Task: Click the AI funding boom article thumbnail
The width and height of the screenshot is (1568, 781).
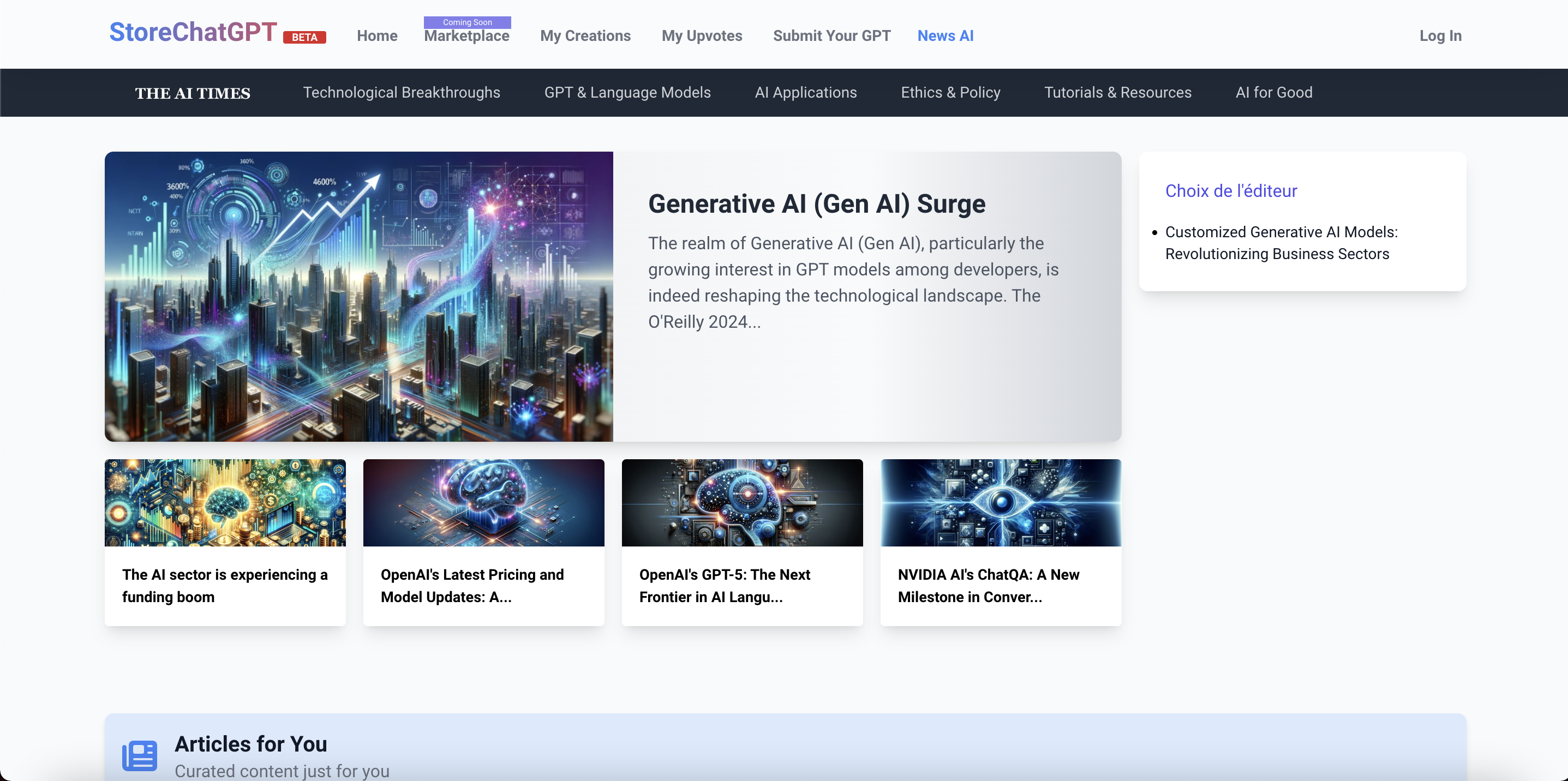Action: 225,502
